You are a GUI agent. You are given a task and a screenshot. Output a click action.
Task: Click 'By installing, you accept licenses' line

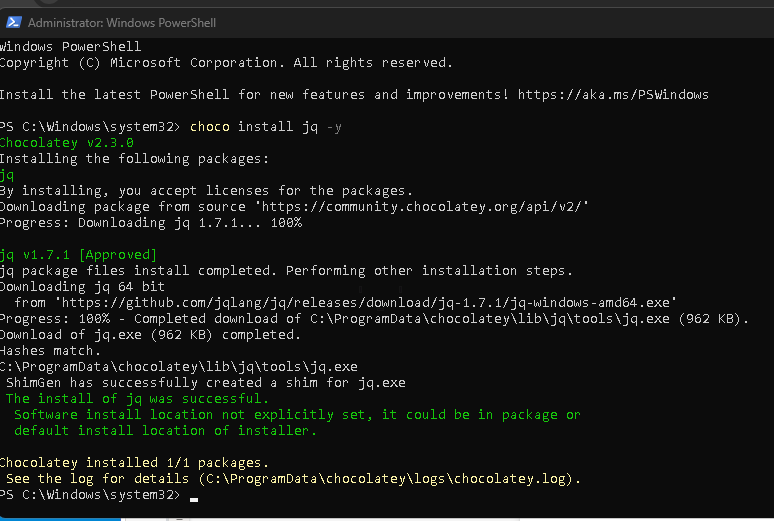pos(206,191)
